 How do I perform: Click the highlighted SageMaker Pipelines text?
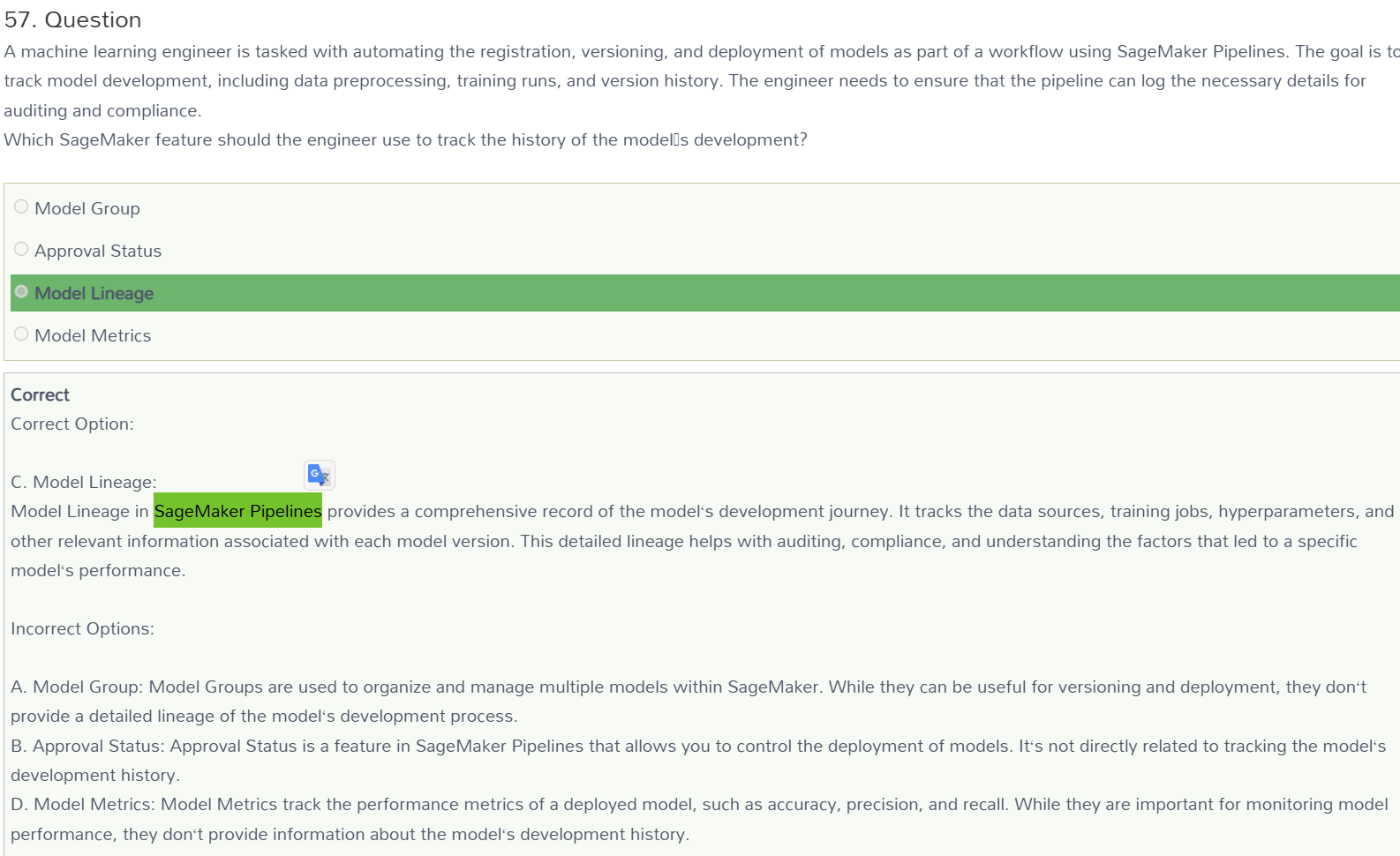(x=237, y=511)
